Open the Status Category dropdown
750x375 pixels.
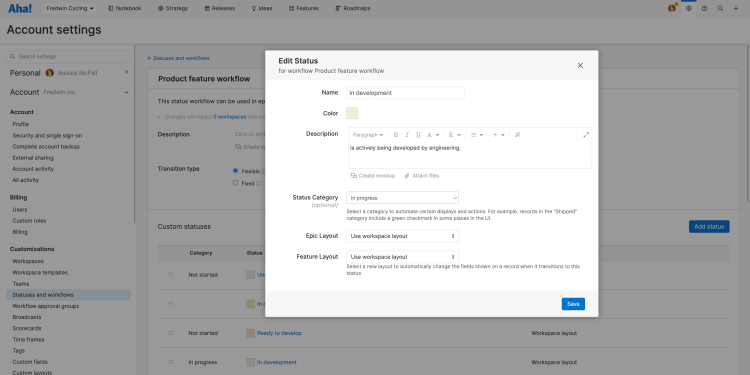click(402, 198)
